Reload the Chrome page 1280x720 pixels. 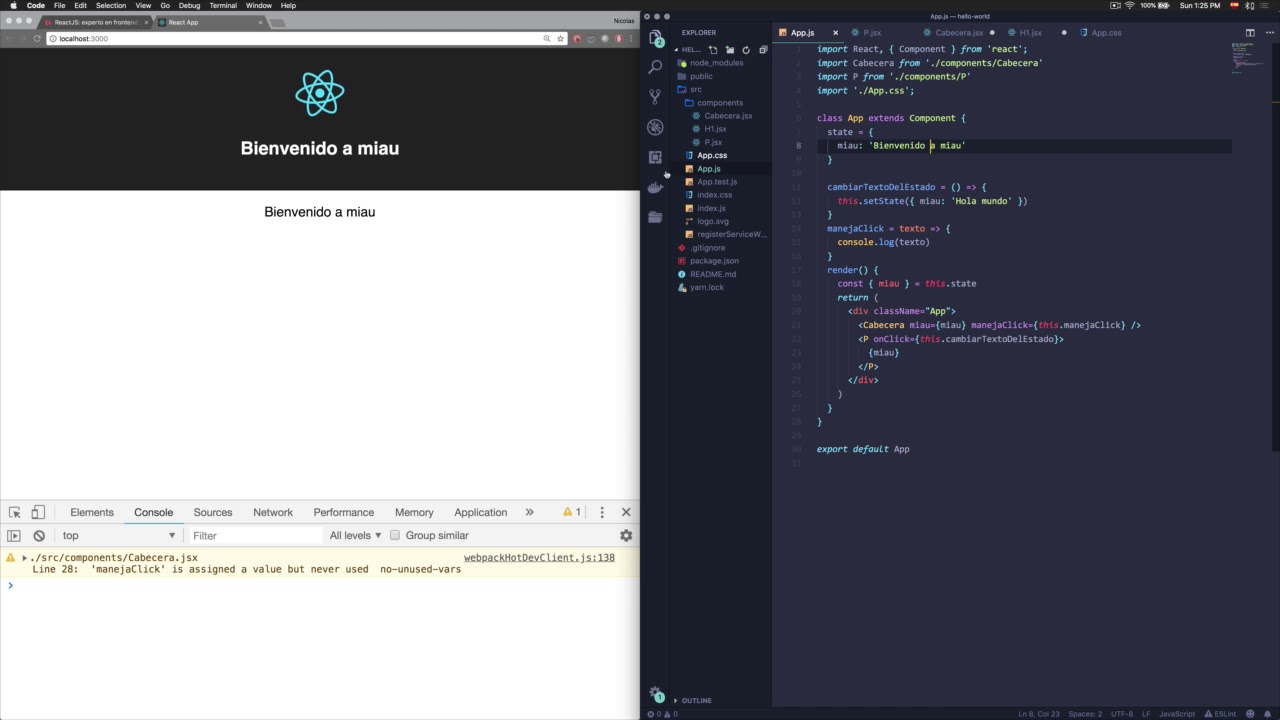tap(38, 38)
